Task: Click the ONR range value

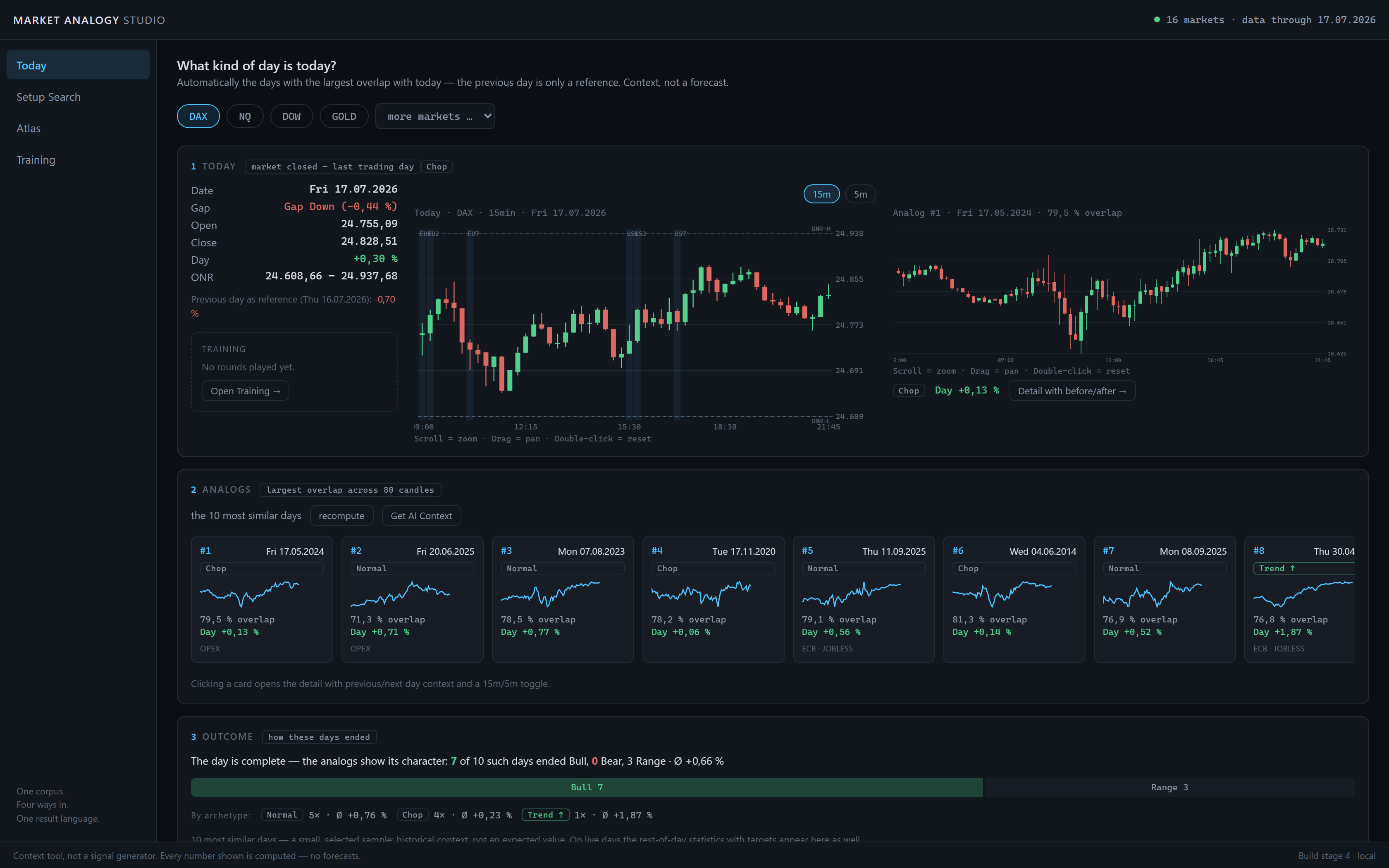Action: click(331, 276)
